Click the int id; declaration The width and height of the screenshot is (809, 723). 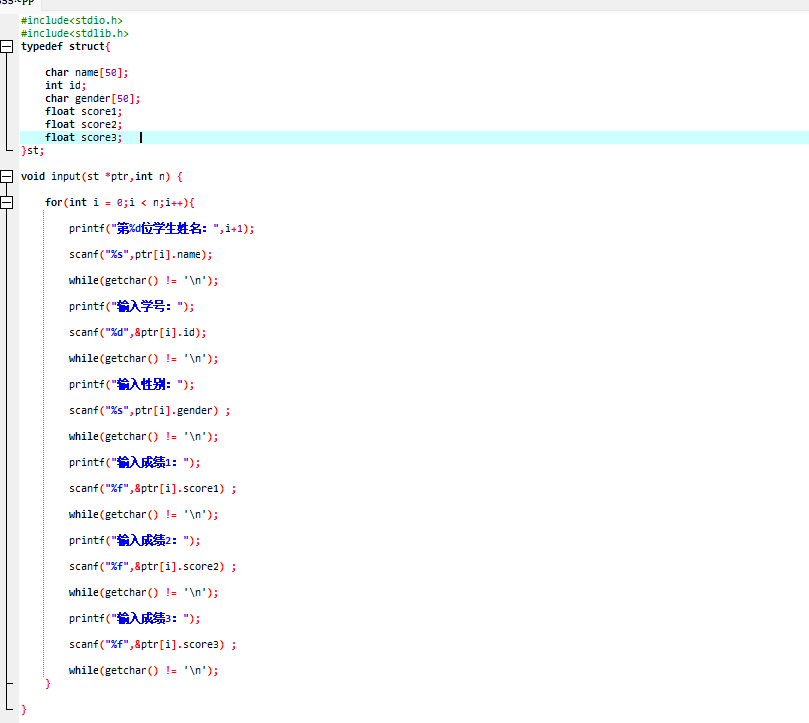[66, 86]
